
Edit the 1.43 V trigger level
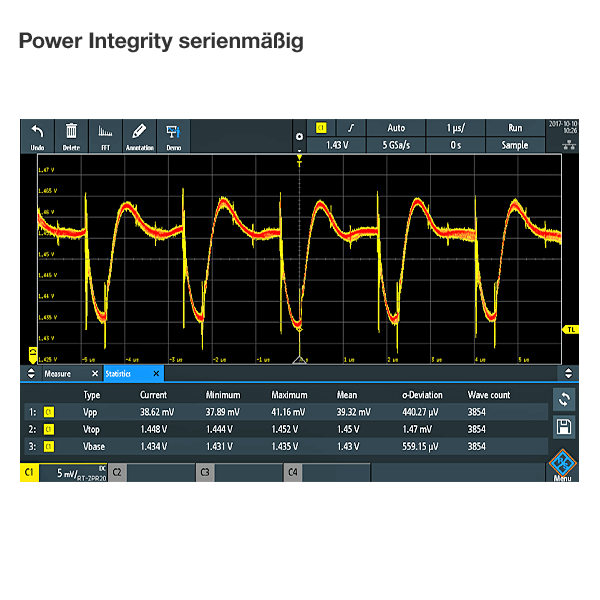pos(337,145)
